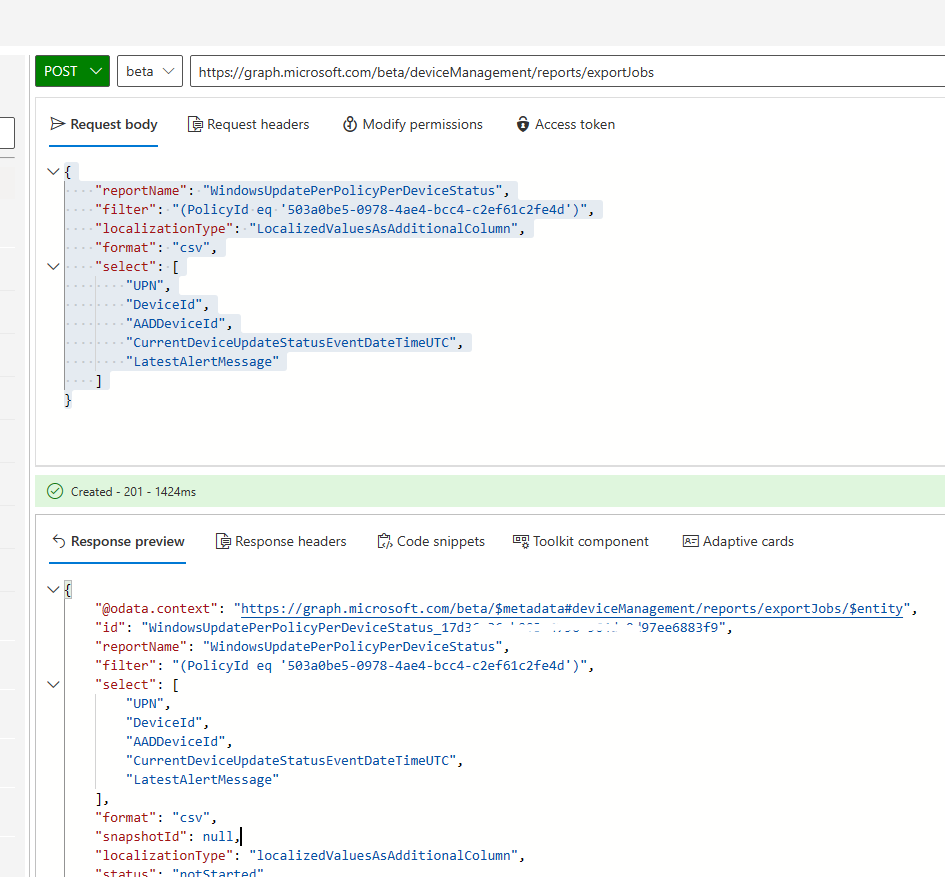Click the Toolkit component icon
This screenshot has width=945, height=877.
point(521,541)
